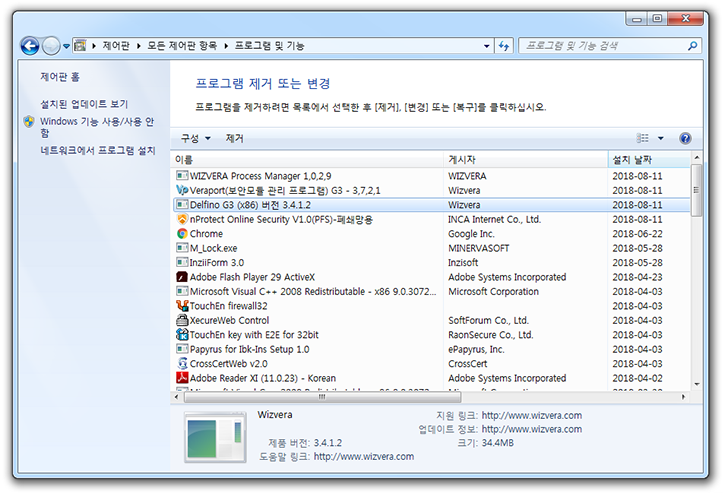Select CrossCertWeb v2.0 program name

click(x=228, y=364)
